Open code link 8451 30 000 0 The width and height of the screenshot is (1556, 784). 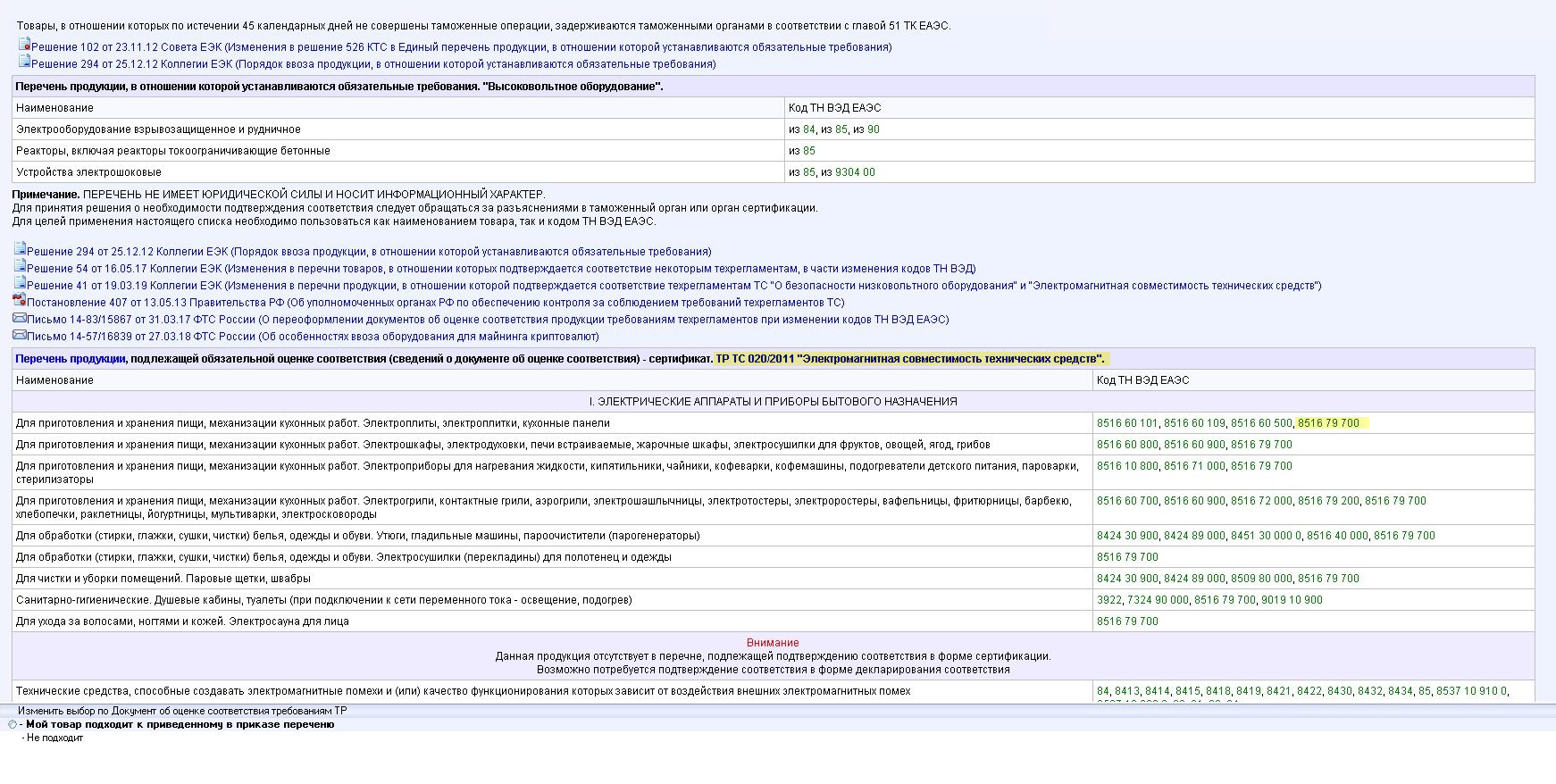point(1266,536)
